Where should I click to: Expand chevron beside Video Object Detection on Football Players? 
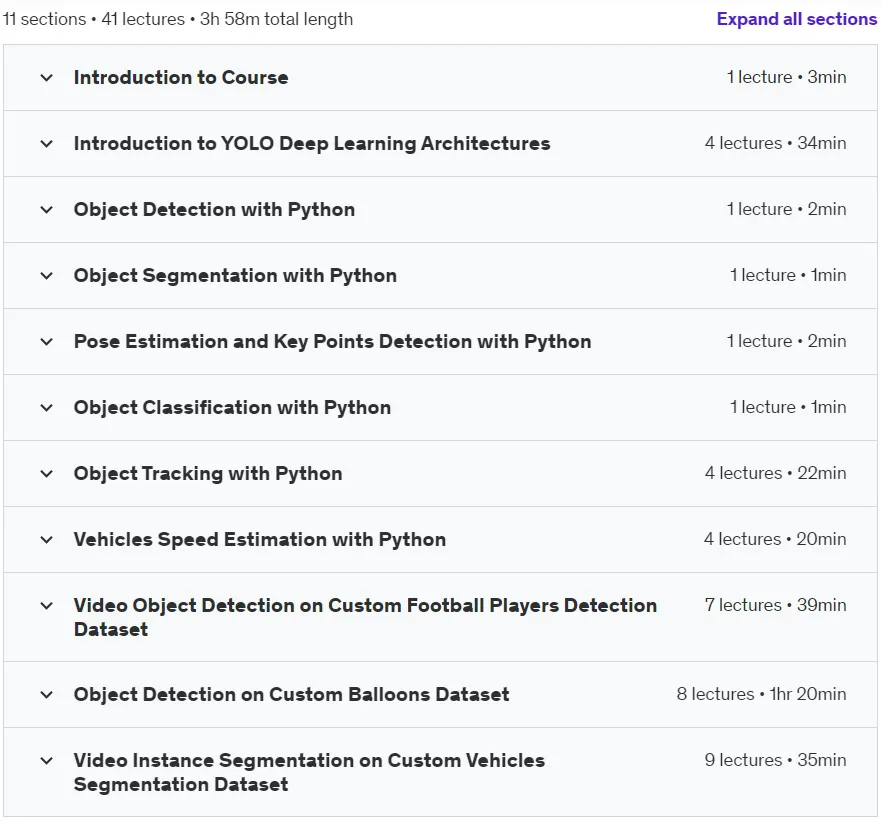(47, 605)
